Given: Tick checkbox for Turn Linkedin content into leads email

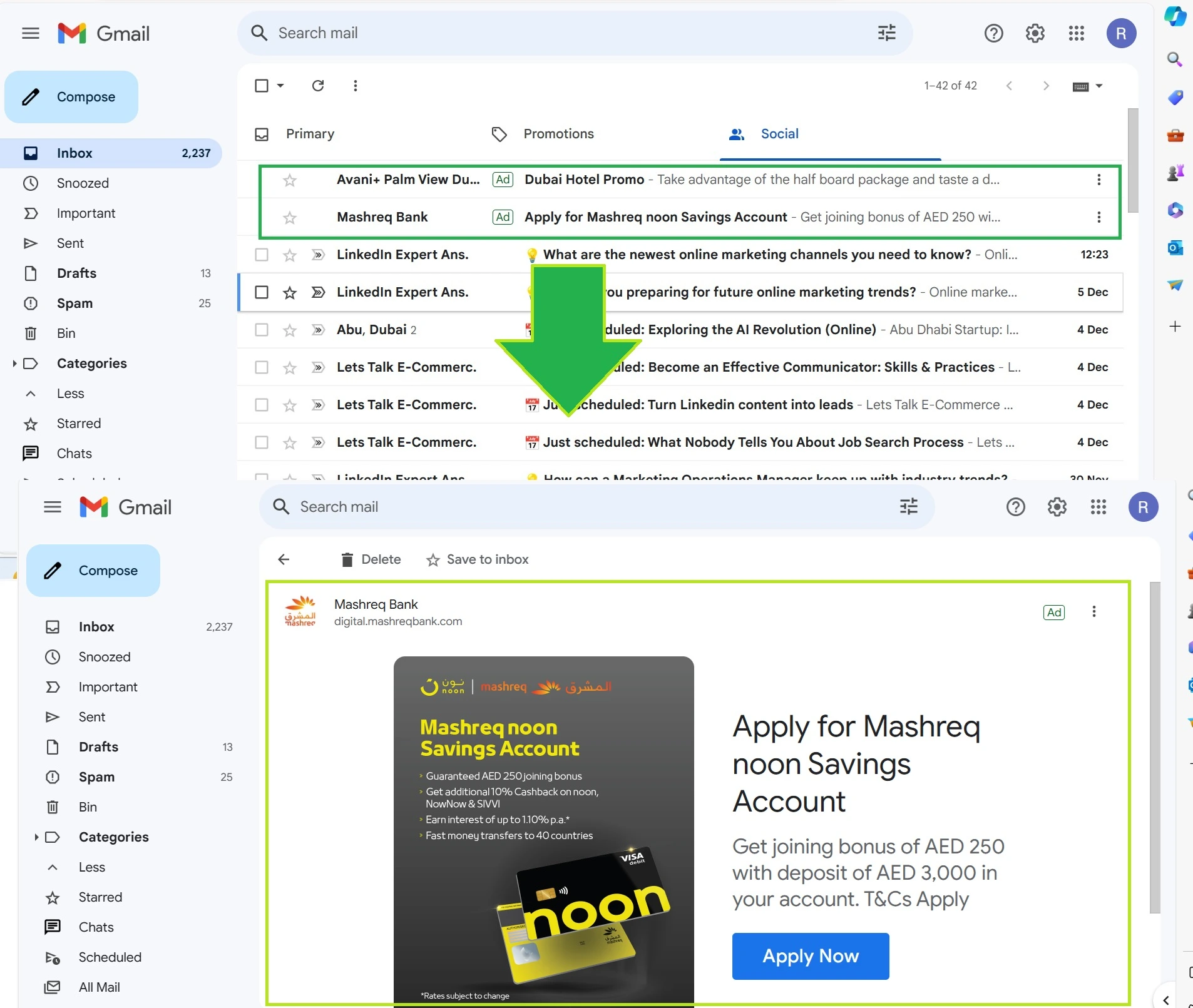Looking at the screenshot, I should [x=262, y=405].
